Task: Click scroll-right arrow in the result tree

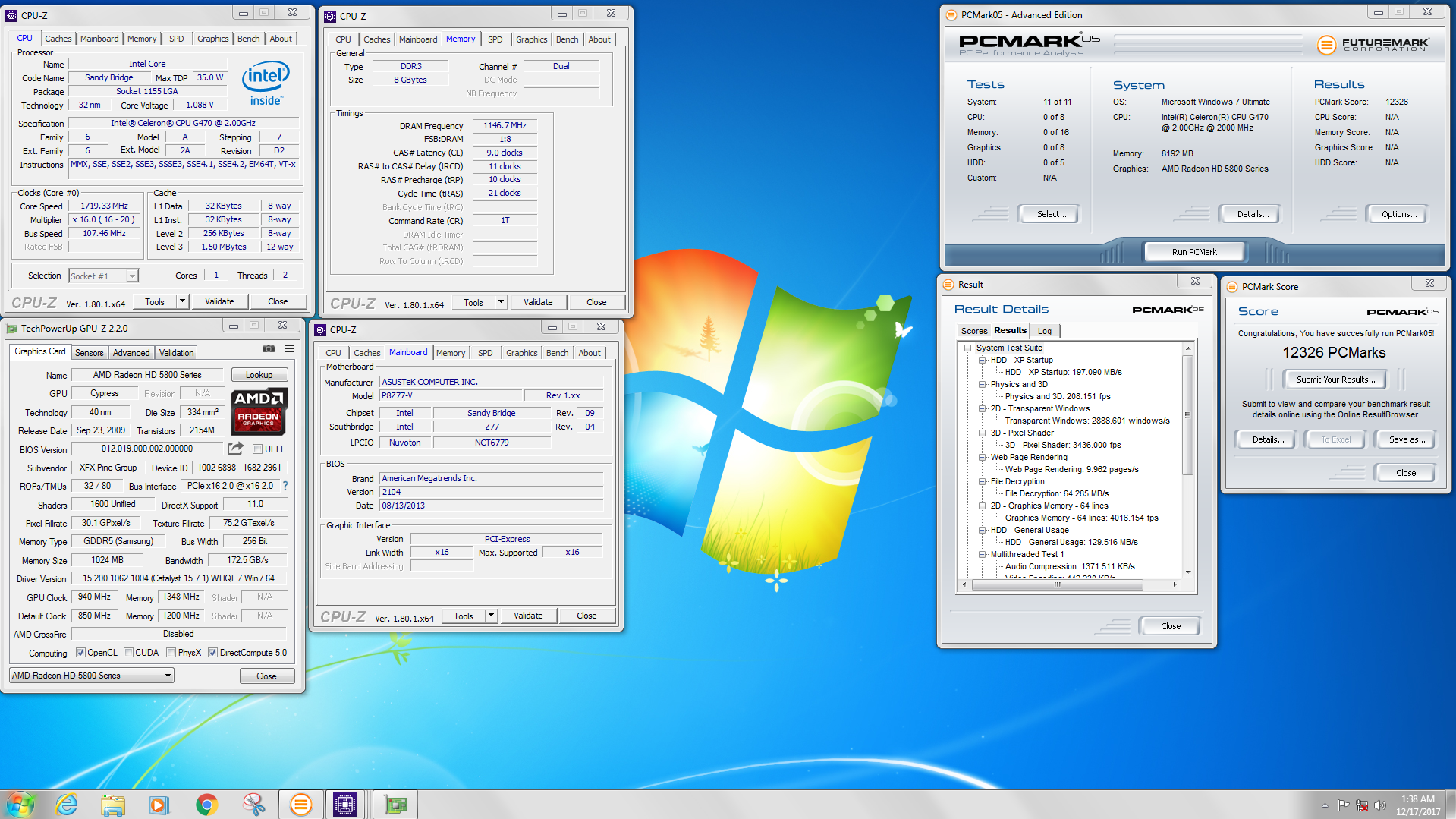Action: [x=1175, y=584]
